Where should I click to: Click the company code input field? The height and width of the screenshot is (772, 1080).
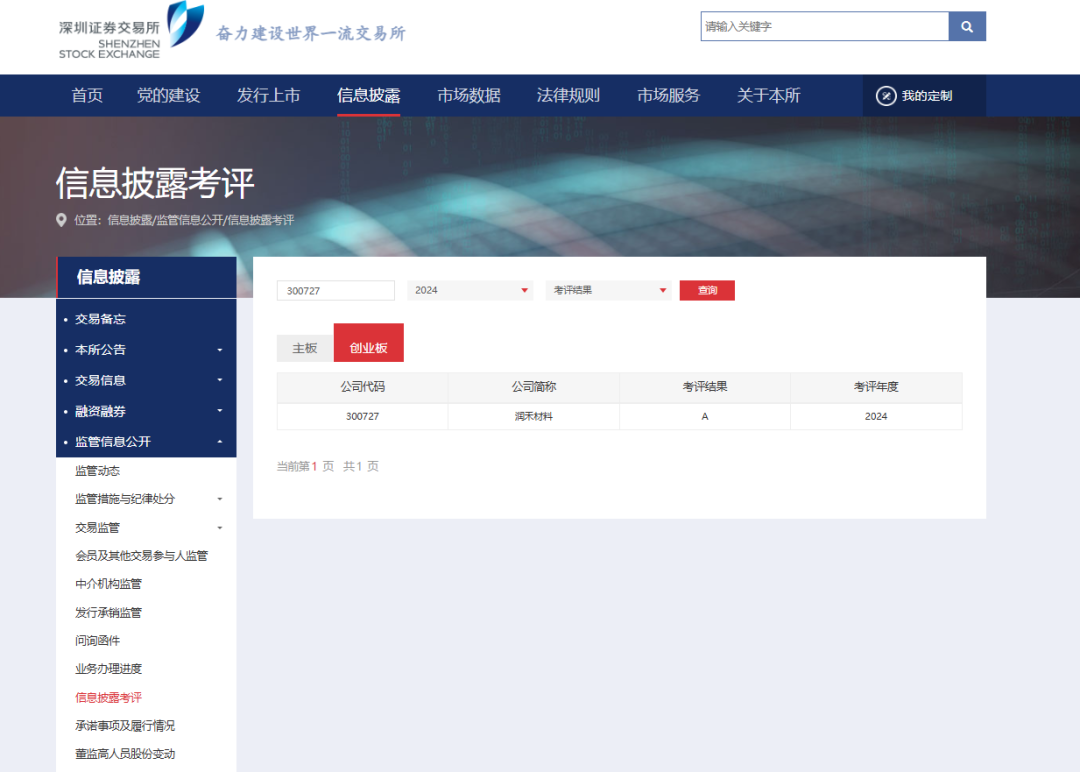click(x=336, y=290)
